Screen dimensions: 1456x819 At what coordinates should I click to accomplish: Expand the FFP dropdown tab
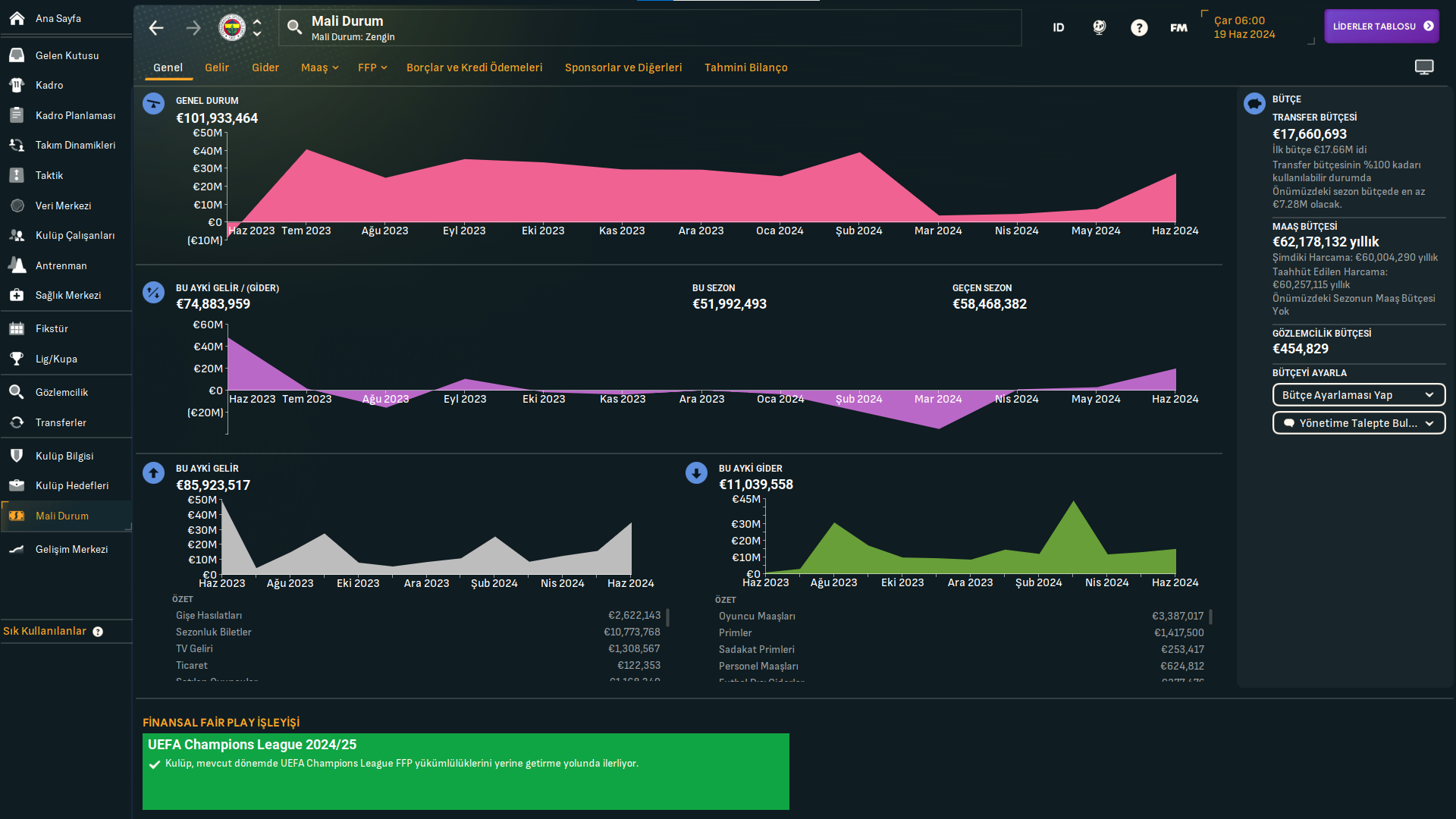point(372,67)
